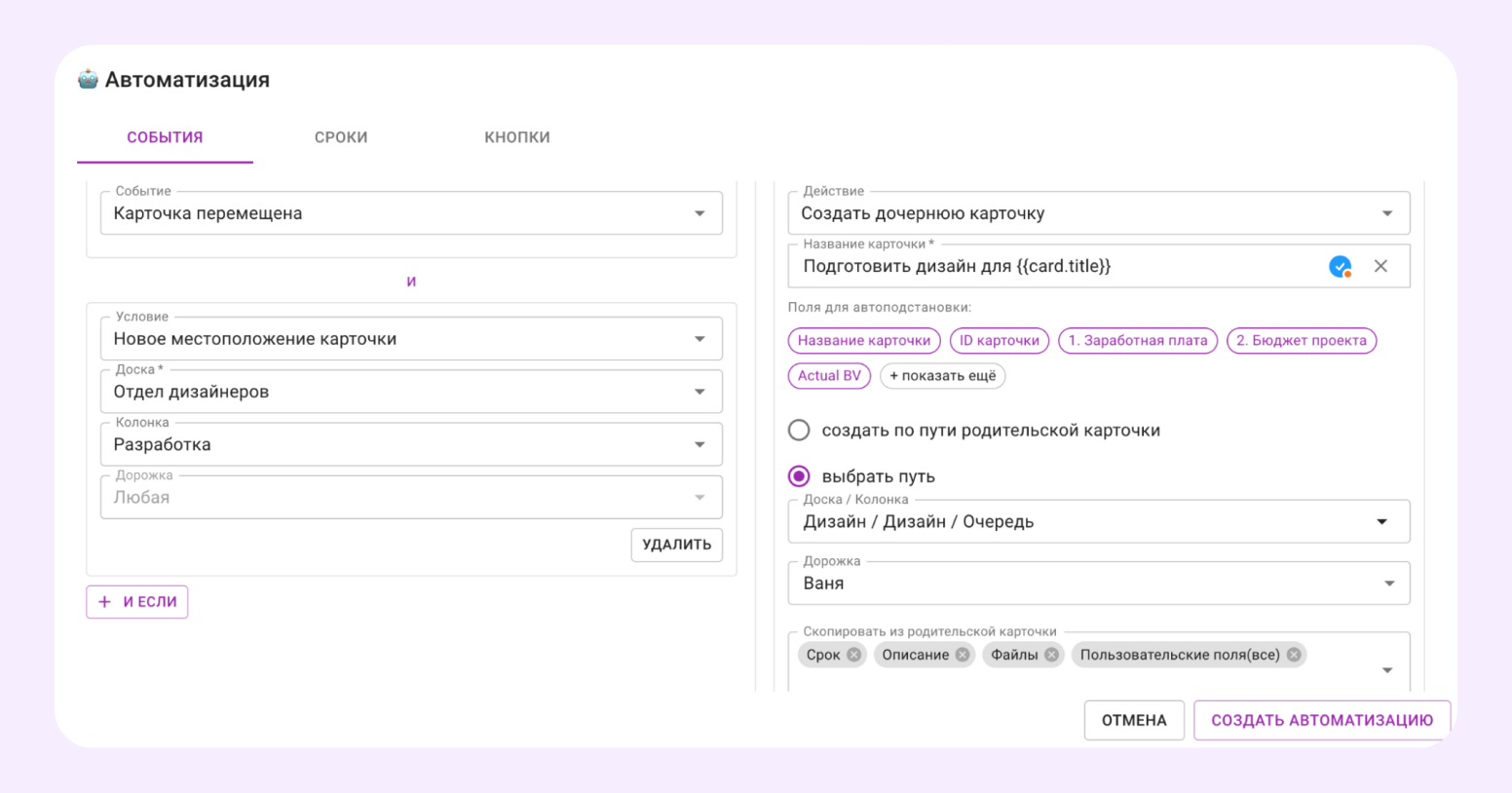Open the Действие dropdown
This screenshot has height=793, width=1512.
tap(1099, 213)
